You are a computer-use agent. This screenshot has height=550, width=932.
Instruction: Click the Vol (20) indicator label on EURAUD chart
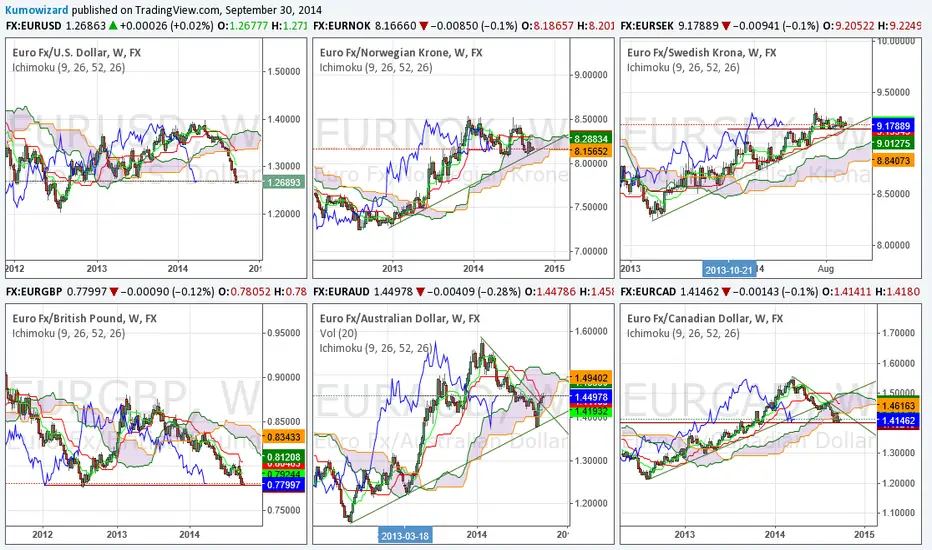tap(338, 333)
